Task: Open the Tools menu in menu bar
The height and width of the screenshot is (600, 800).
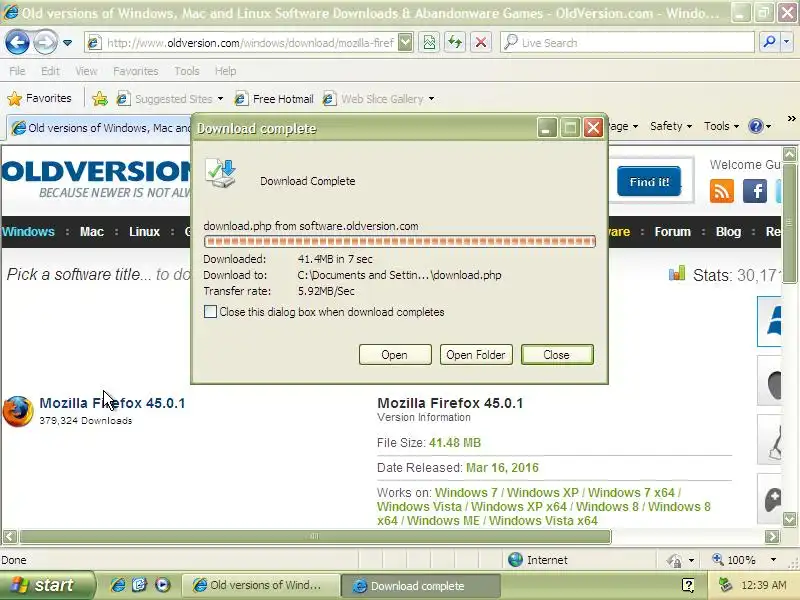Action: click(187, 71)
